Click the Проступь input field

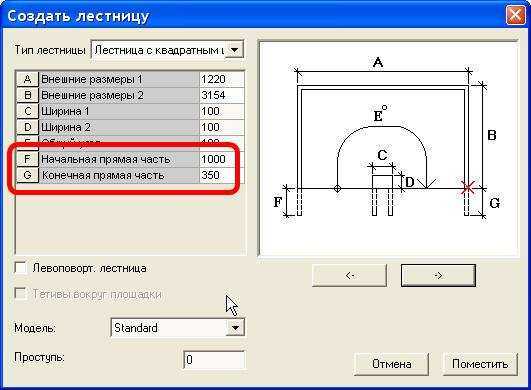click(x=214, y=360)
